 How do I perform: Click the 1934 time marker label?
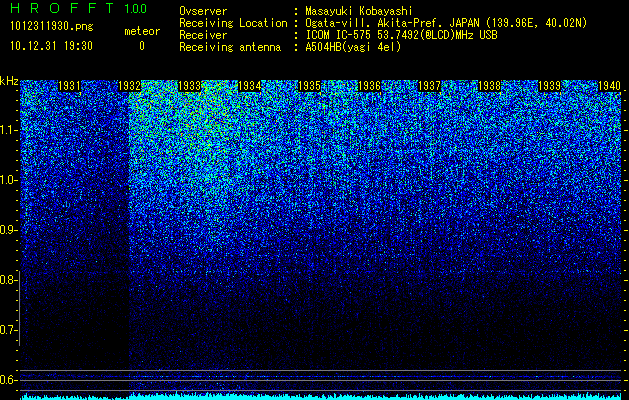(250, 86)
